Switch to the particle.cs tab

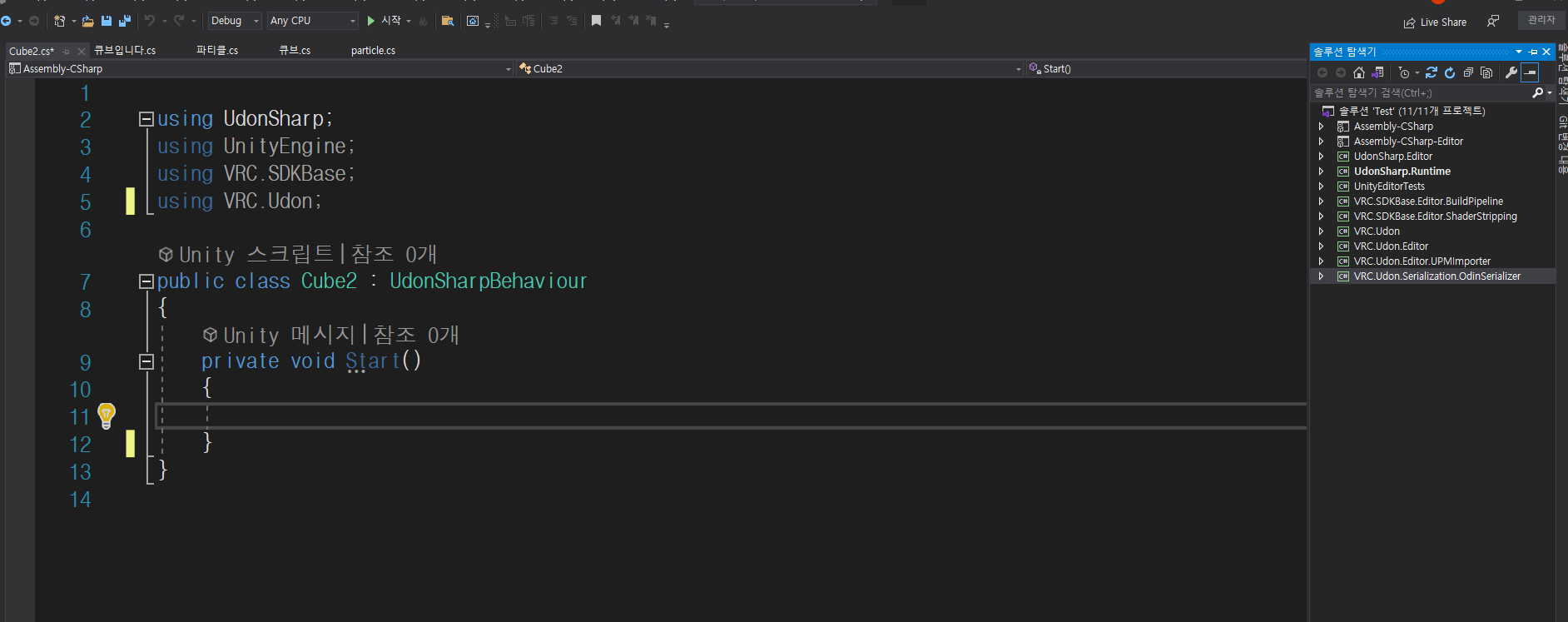click(x=373, y=51)
